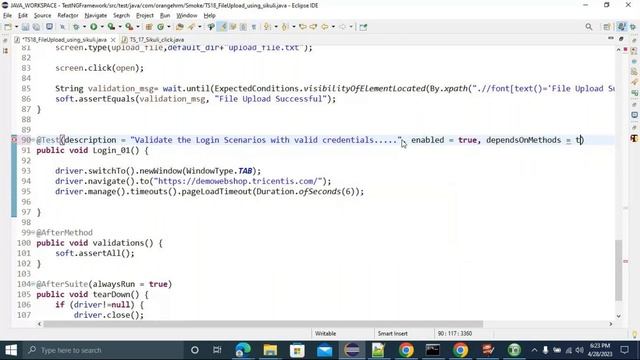Open the Help menu
This screenshot has width=640, height=360.
tap(209, 16)
